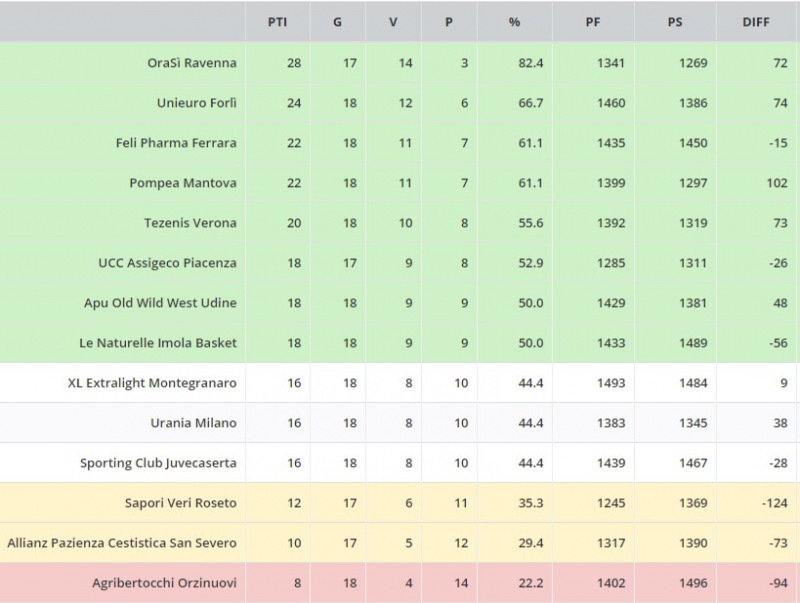Open Apu Old Wild West Udine
Image resolution: width=800 pixels, height=603 pixels.
click(x=160, y=303)
